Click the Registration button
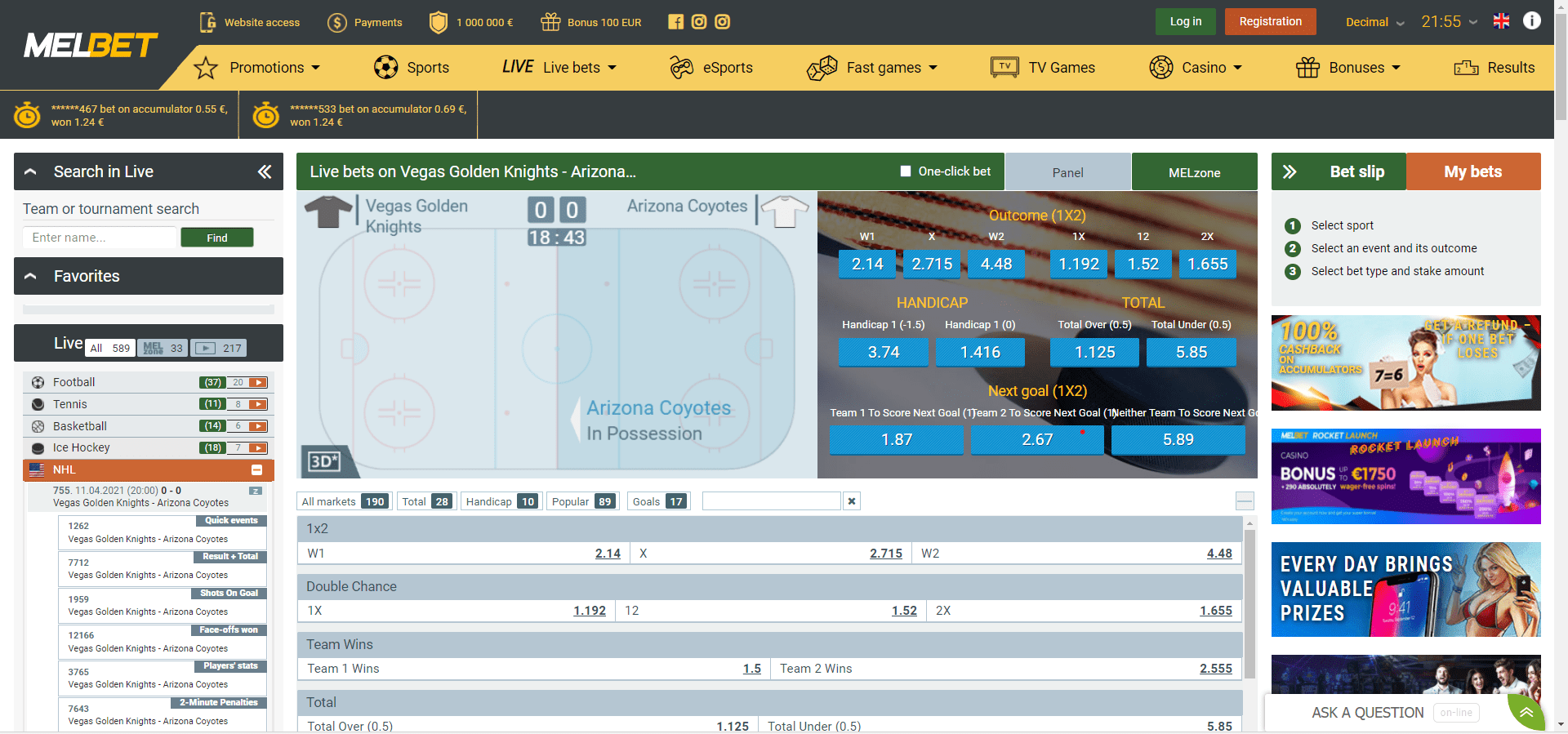The height and width of the screenshot is (734, 1568). tap(1271, 21)
